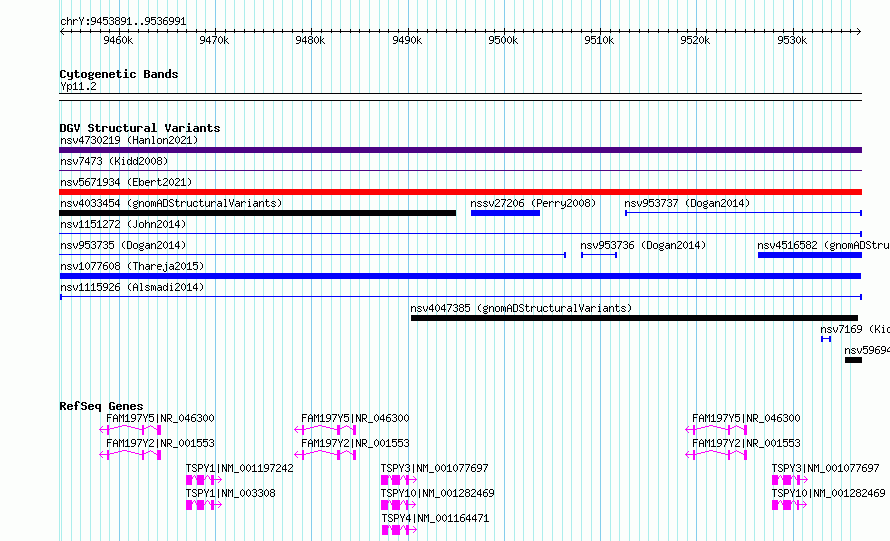Click the small black nsv59694 variant block
Image resolution: width=890 pixels, height=541 pixels.
point(853,360)
